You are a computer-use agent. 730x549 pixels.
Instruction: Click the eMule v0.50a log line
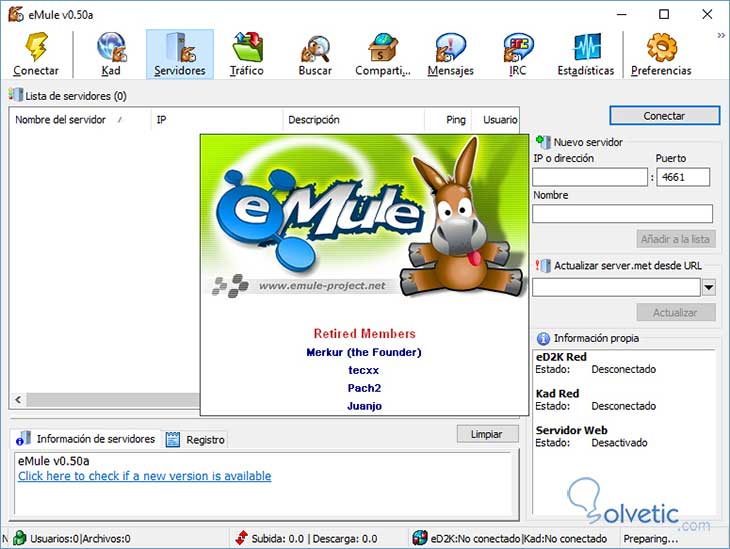(x=54, y=461)
